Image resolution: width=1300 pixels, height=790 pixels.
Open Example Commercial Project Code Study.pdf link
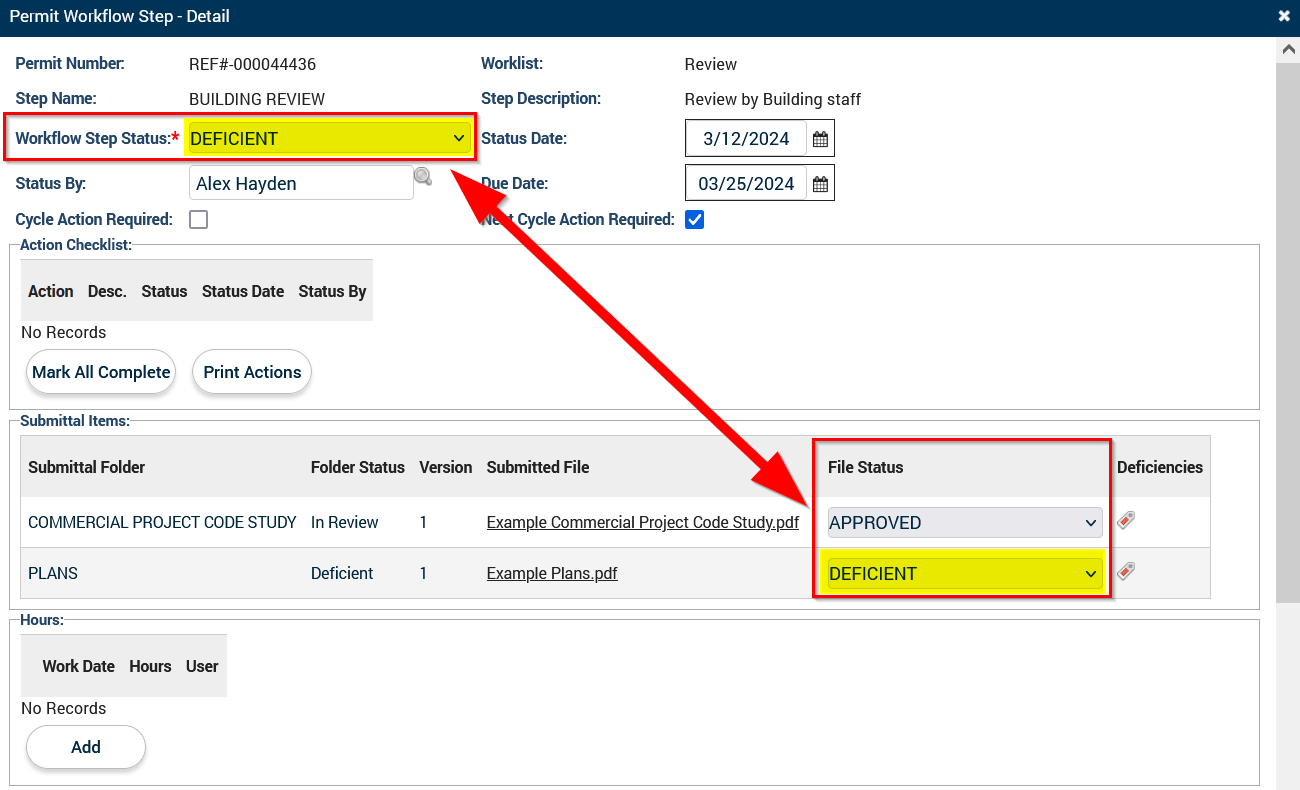click(642, 522)
